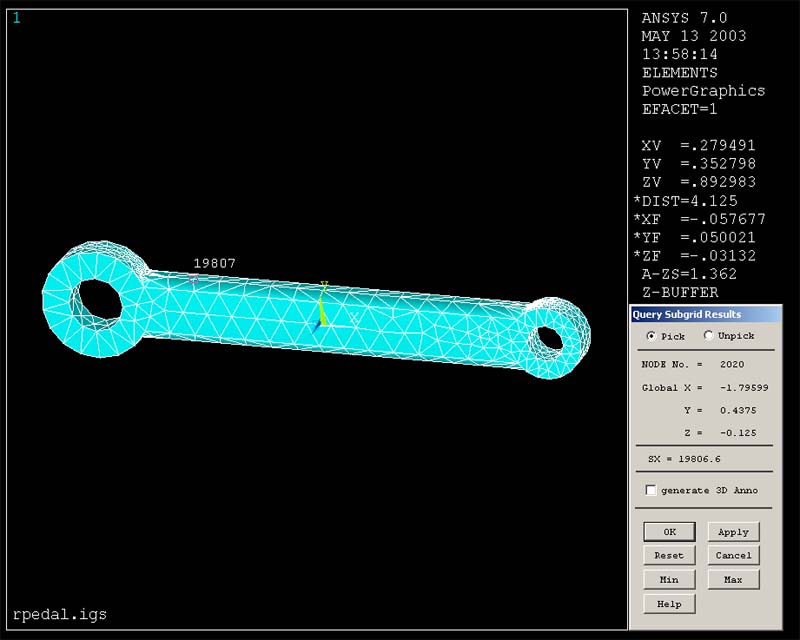800x640 pixels.
Task: Click the ANSYS 7.0 version text
Action: (684, 18)
